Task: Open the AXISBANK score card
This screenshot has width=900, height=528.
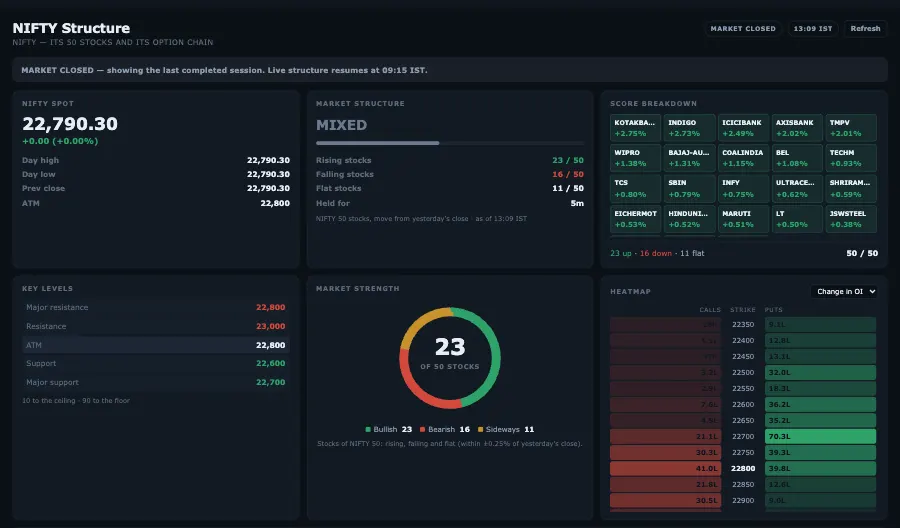Action: (x=797, y=128)
